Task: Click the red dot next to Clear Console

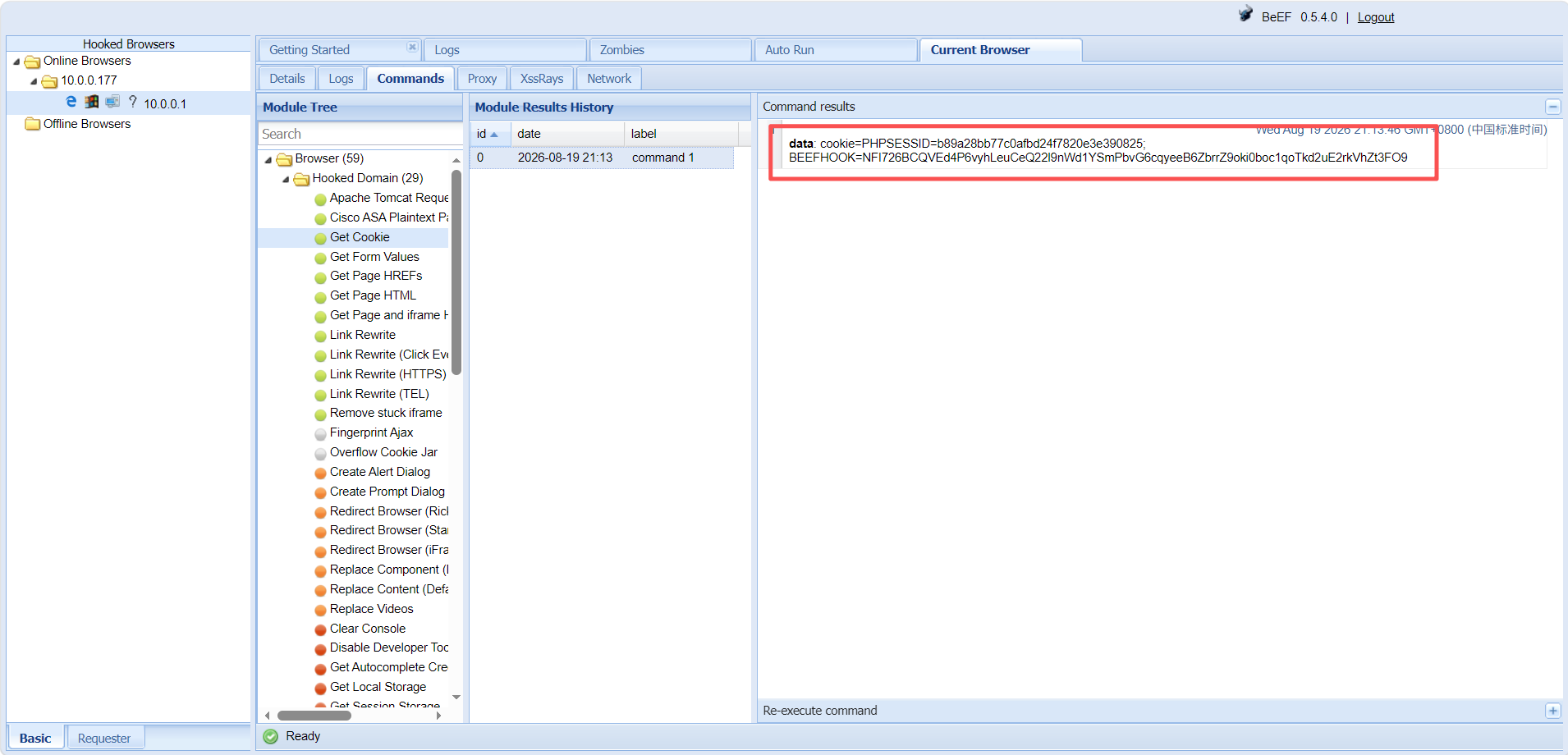Action: coord(320,629)
